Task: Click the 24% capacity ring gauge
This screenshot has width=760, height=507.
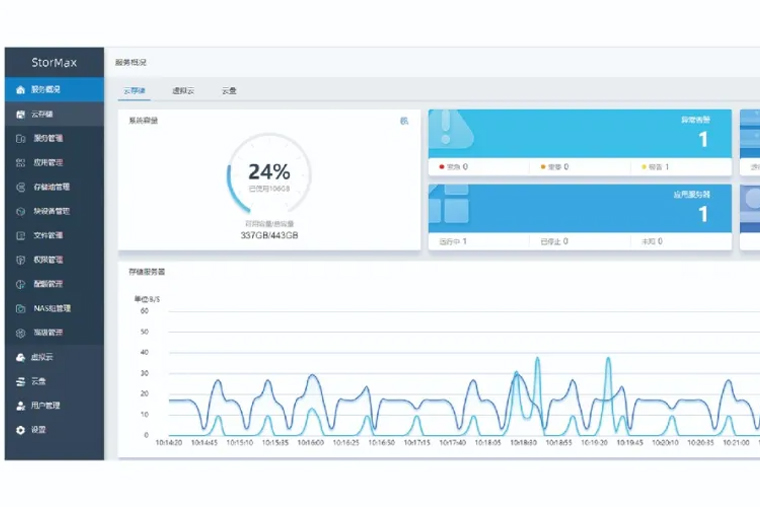Action: (268, 175)
